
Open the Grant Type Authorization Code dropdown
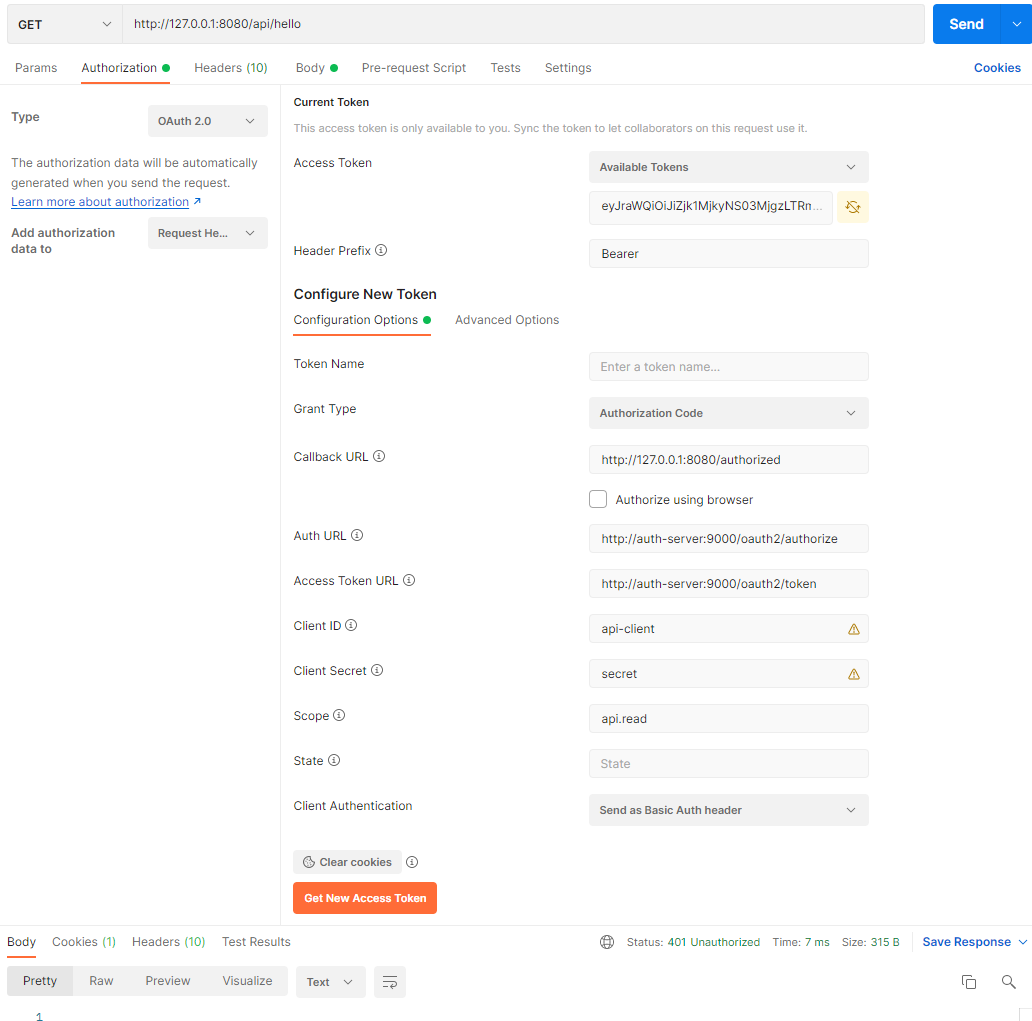pos(729,413)
